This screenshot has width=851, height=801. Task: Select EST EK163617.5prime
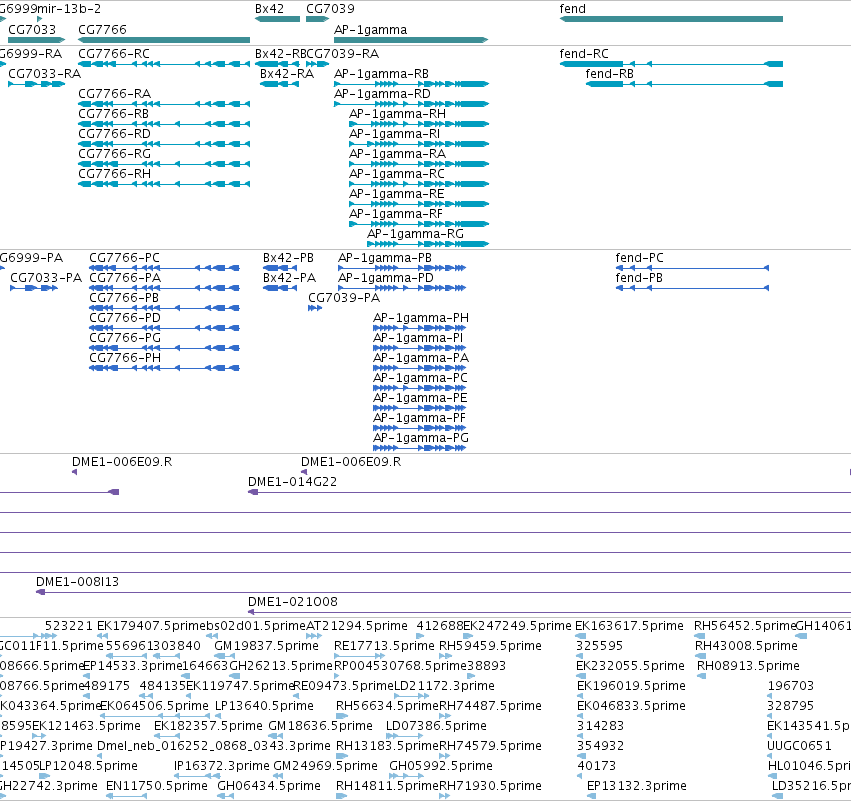coord(629,625)
